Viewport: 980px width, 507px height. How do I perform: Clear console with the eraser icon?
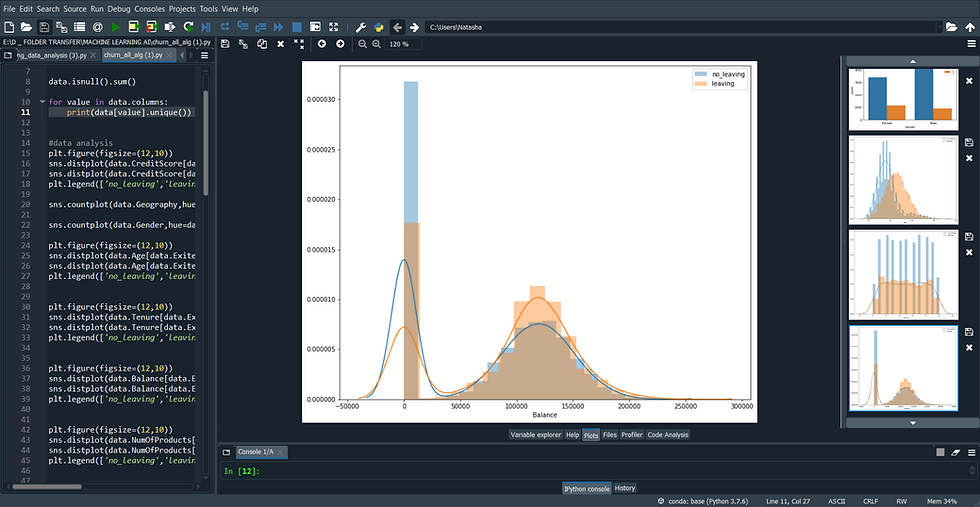pos(955,452)
